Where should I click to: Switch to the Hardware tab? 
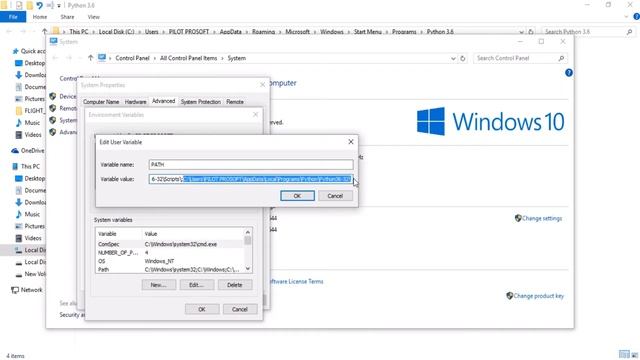[x=136, y=102]
